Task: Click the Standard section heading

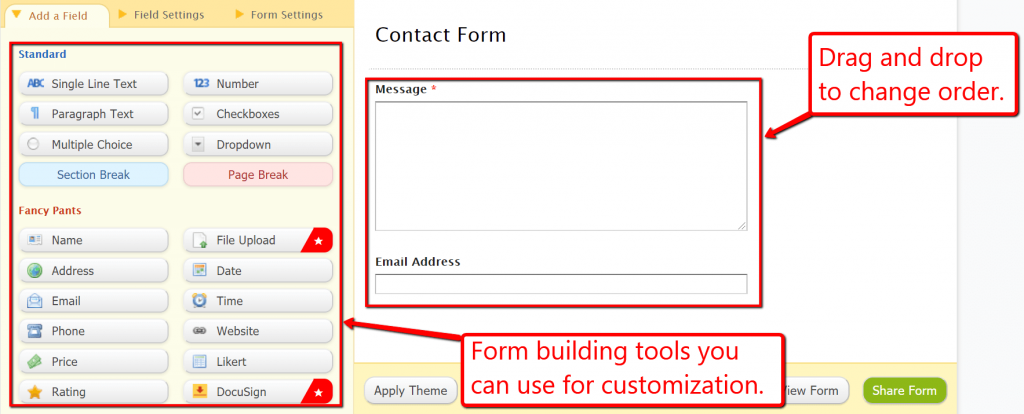Action: point(42,54)
